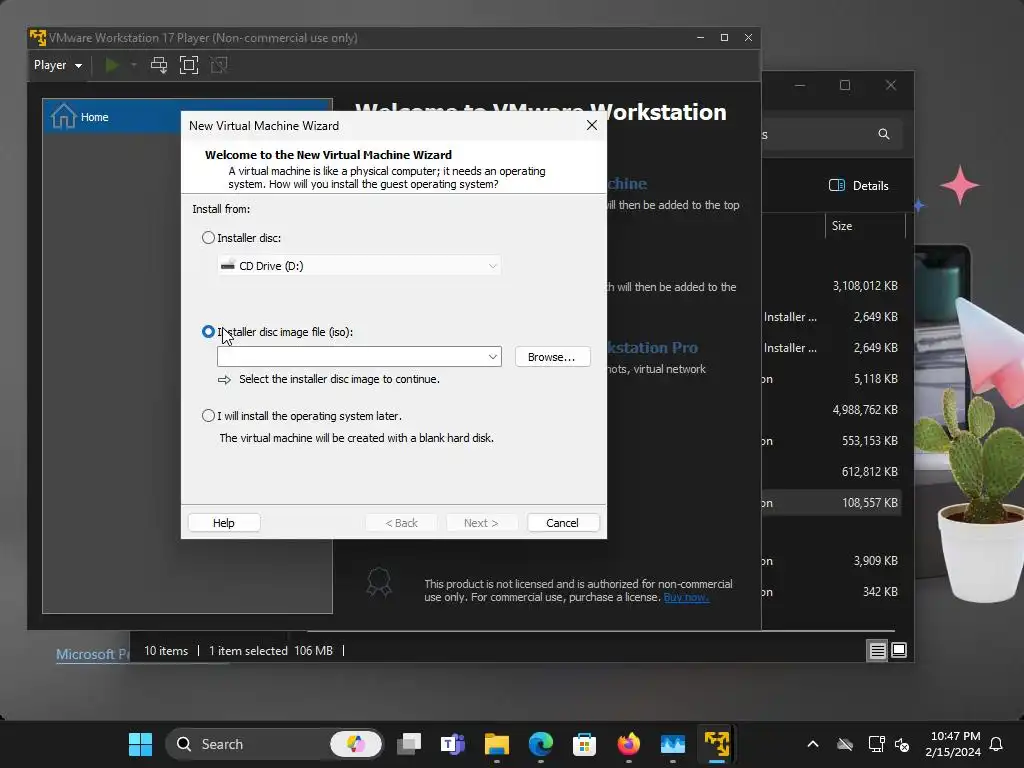Expand the power options arrow beside play
This screenshot has width=1024, height=768.
(134, 65)
